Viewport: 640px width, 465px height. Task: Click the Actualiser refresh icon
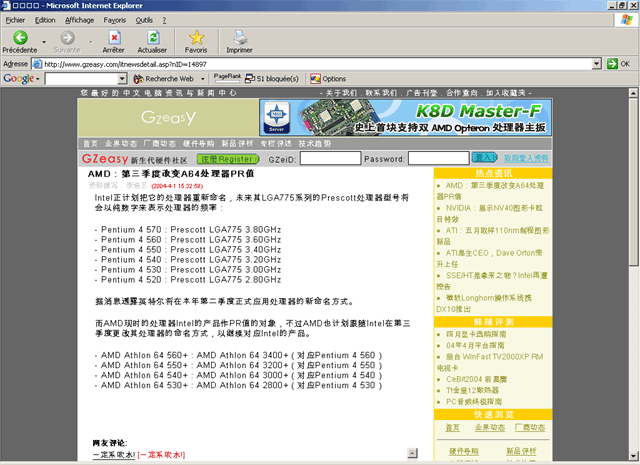click(x=153, y=38)
